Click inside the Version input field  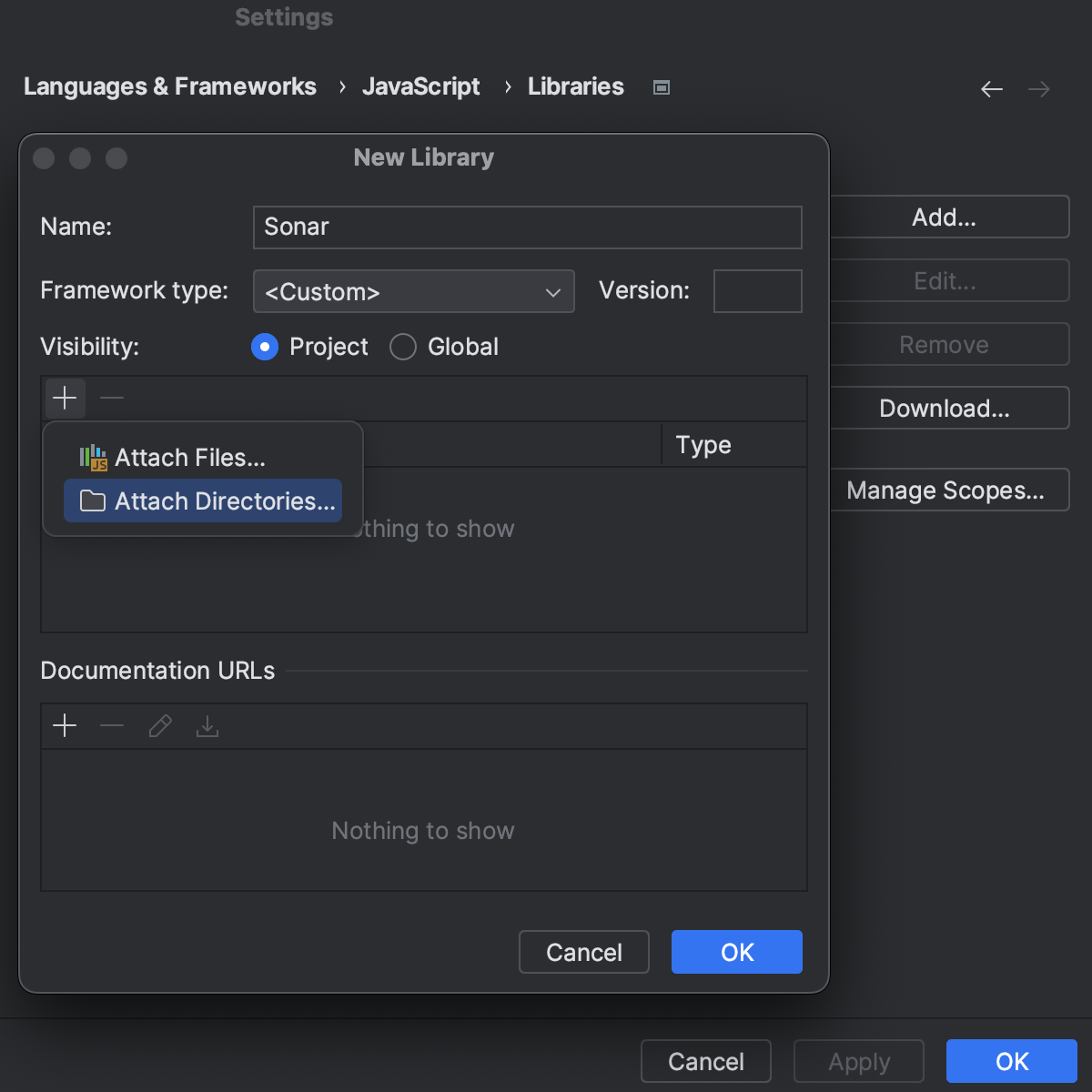(x=758, y=291)
